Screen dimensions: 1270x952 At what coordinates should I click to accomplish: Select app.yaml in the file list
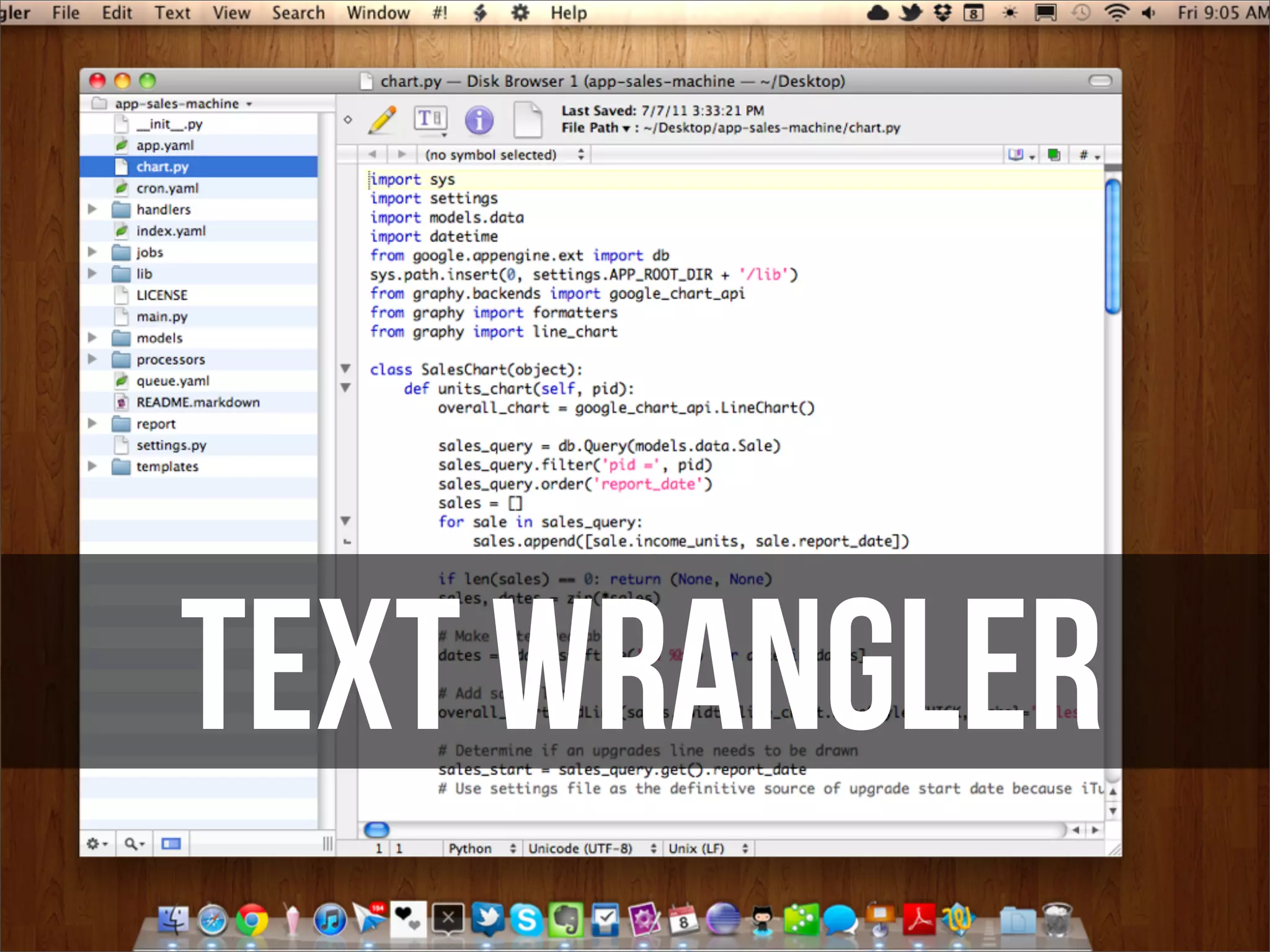[198, 145]
